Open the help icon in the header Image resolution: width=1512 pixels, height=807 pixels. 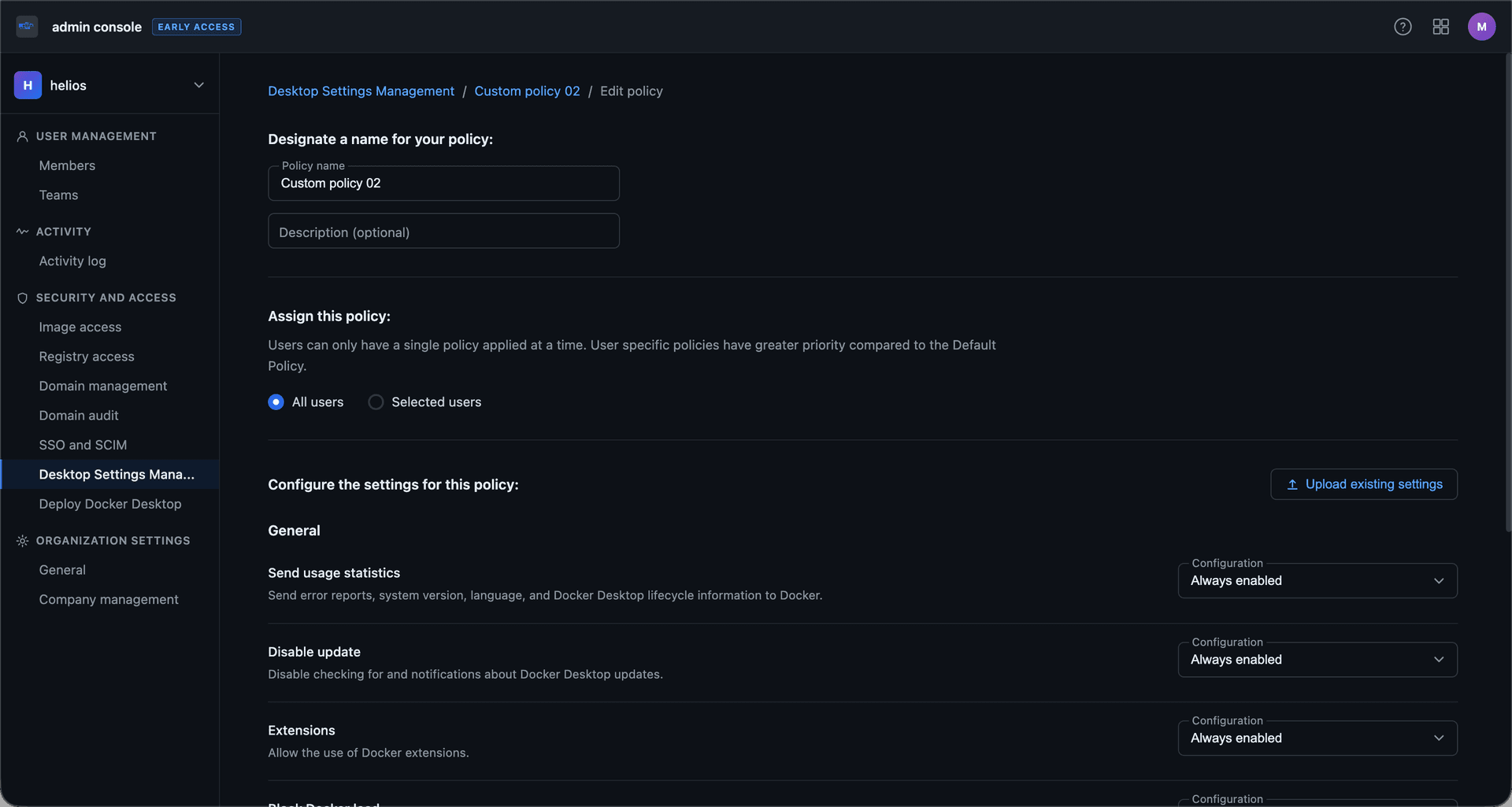1403,26
